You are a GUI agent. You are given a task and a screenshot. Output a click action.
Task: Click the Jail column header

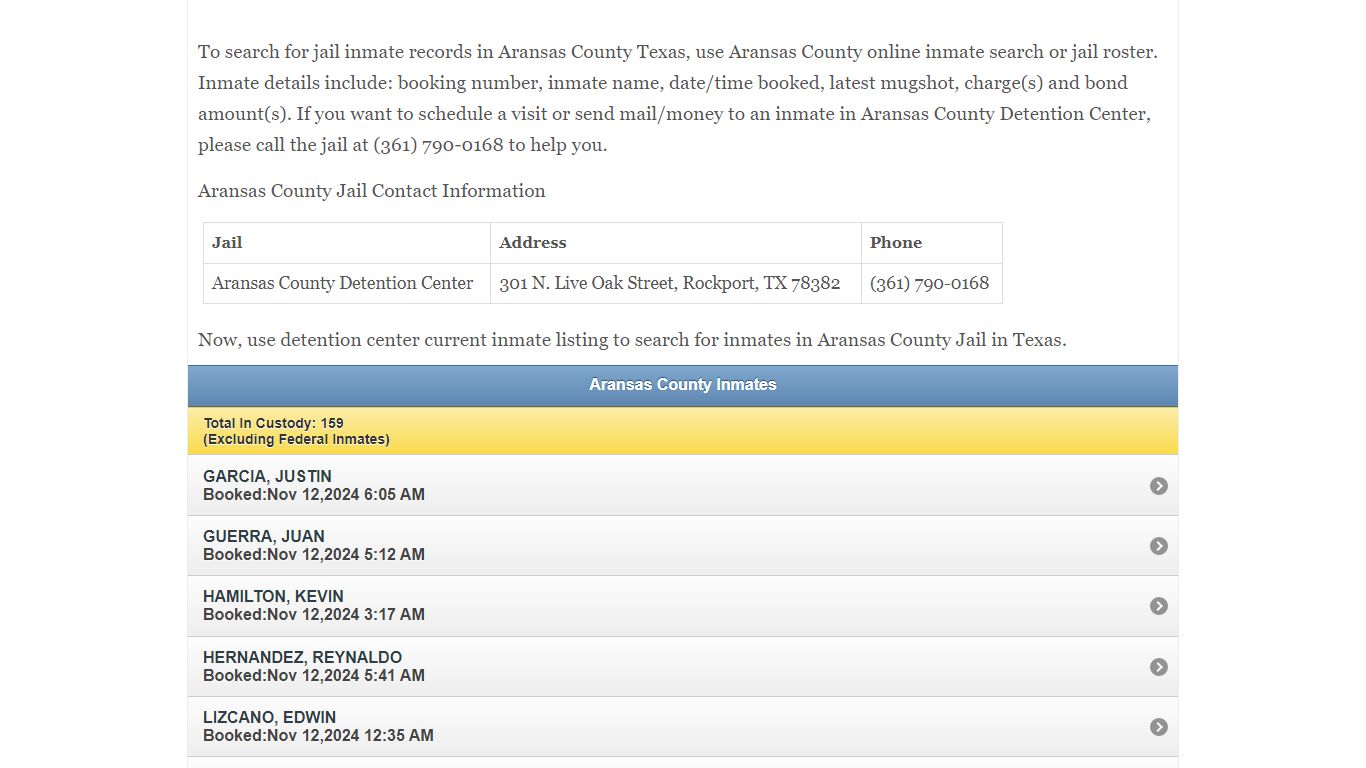[x=347, y=243]
